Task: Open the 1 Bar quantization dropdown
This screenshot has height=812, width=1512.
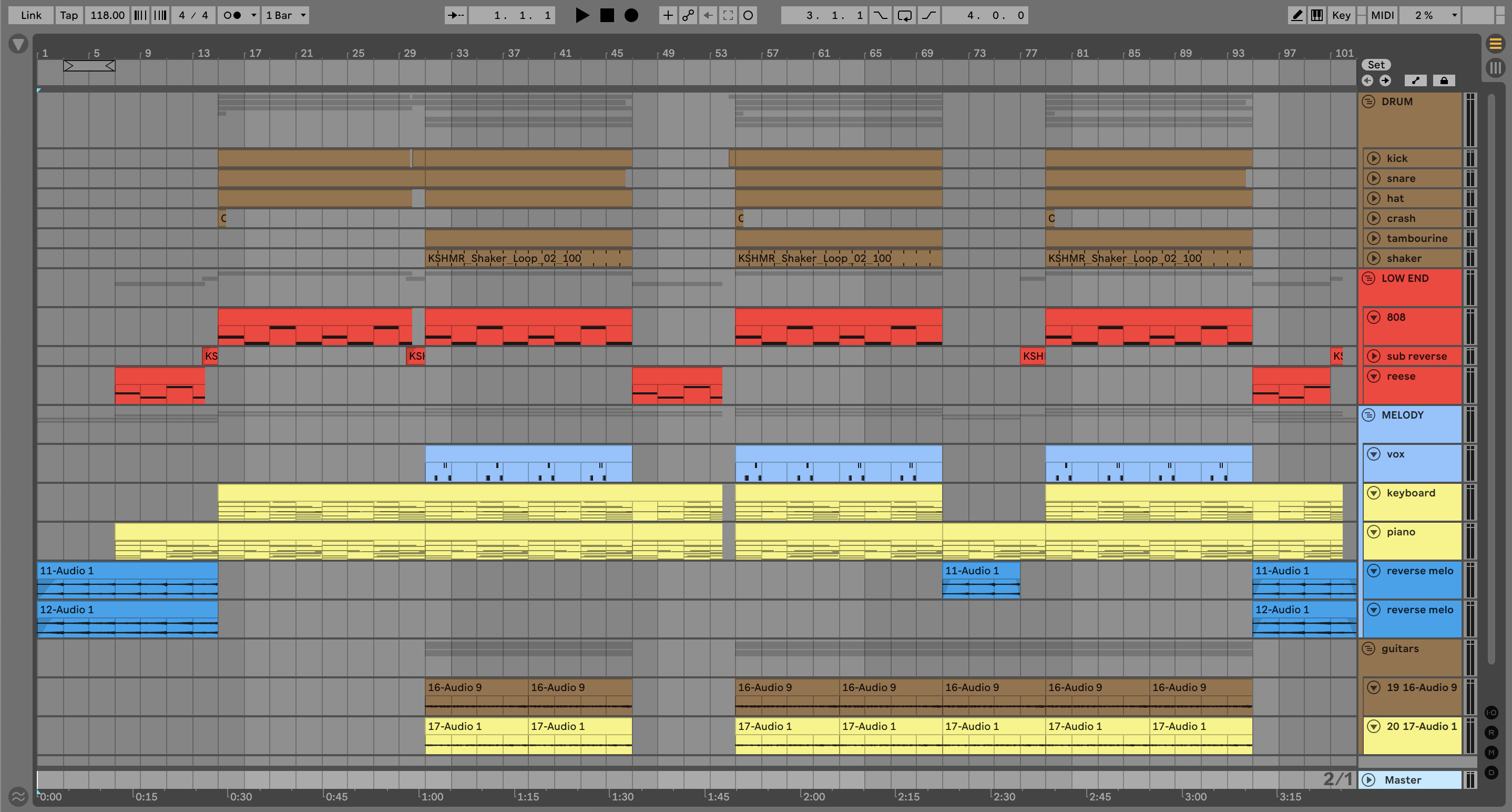Action: [286, 15]
